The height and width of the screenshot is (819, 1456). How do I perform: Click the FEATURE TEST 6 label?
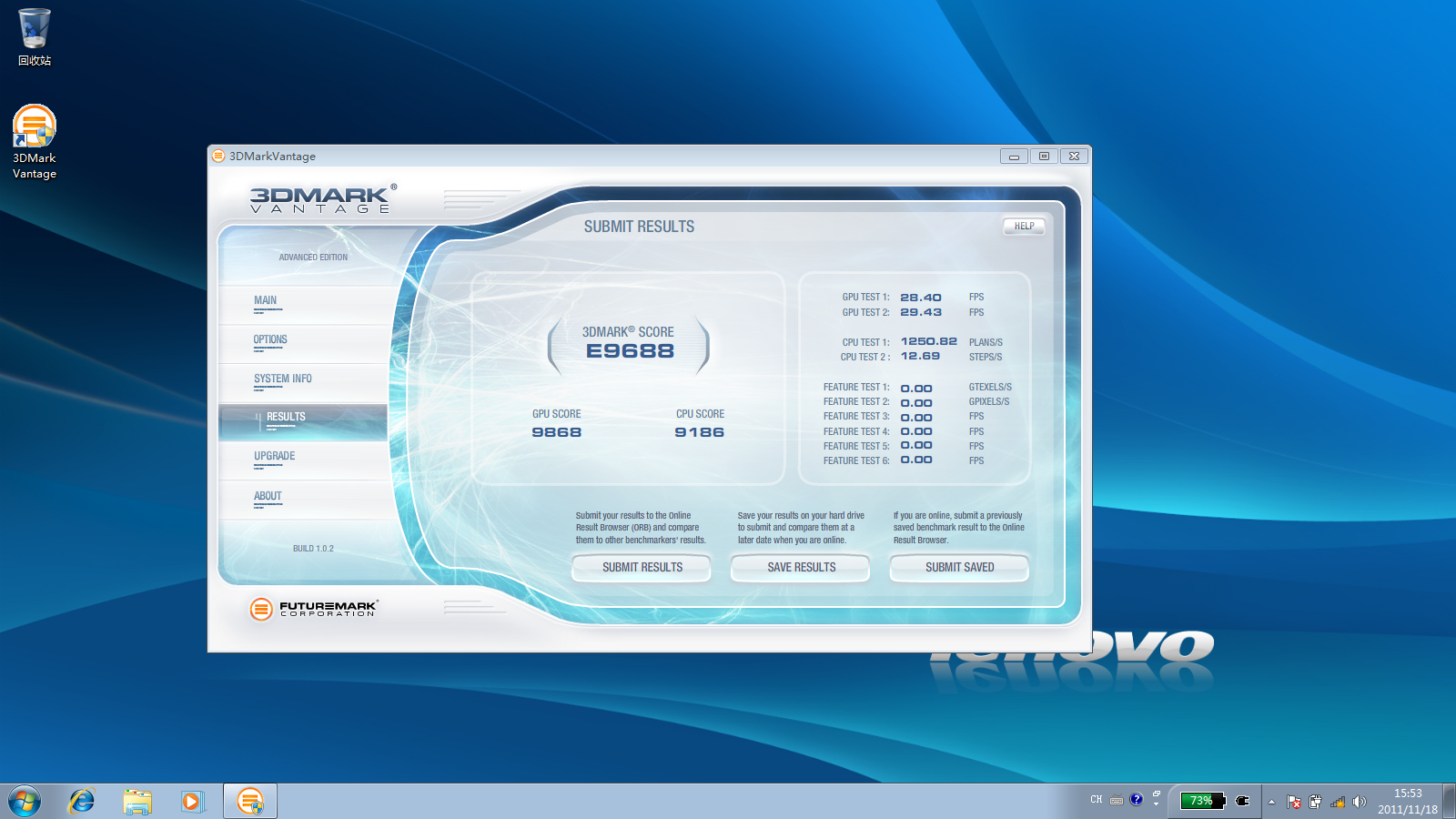pyautogui.click(x=856, y=460)
